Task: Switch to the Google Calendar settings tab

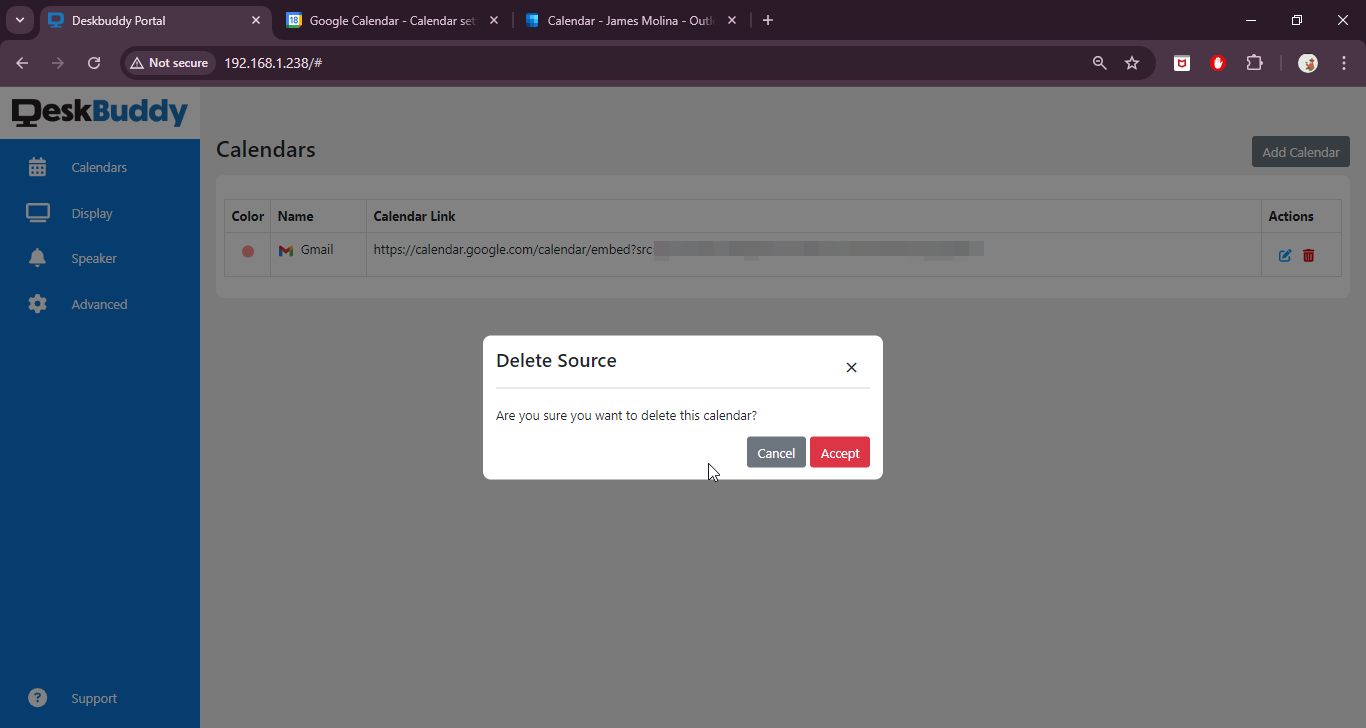Action: [390, 20]
